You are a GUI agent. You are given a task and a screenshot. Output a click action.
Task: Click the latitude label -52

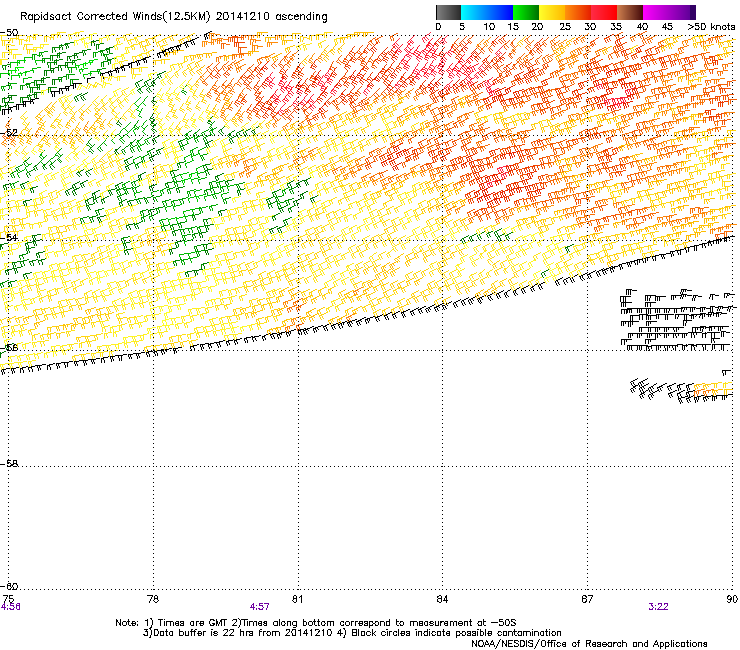coord(9,133)
